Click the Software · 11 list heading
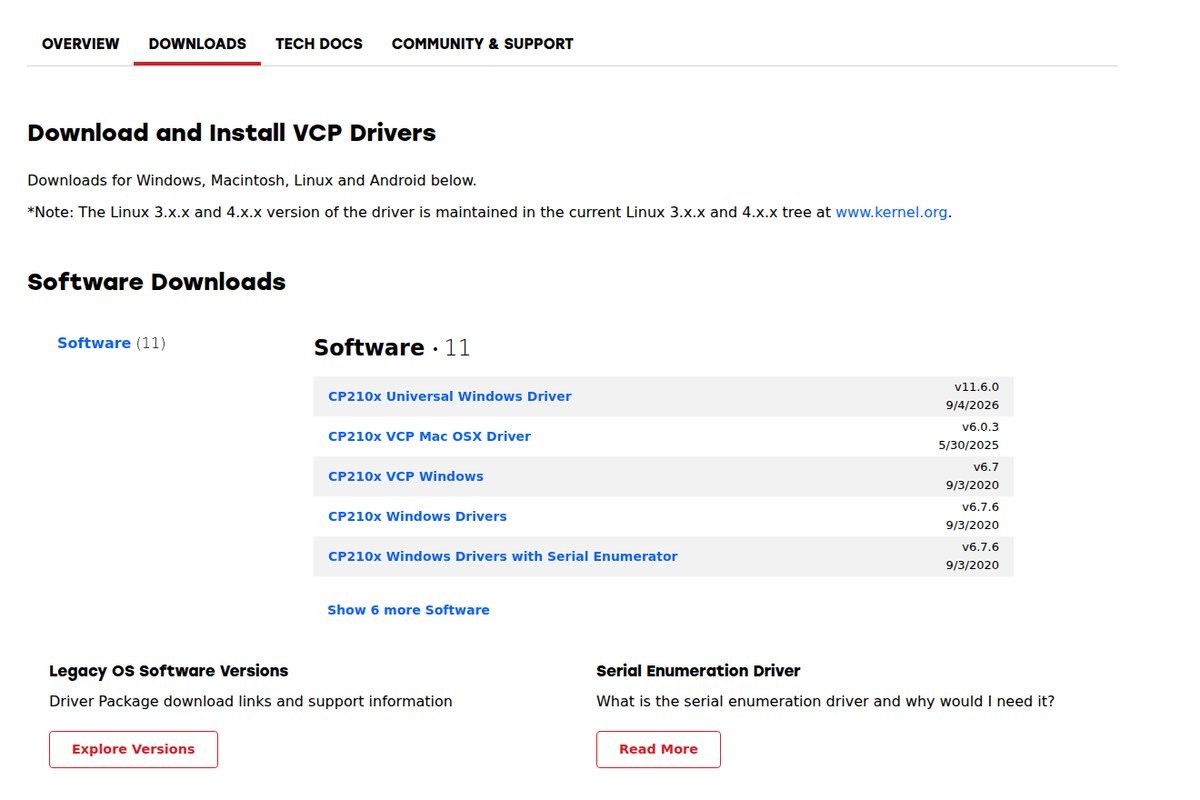This screenshot has height=800, width=1200. [392, 348]
